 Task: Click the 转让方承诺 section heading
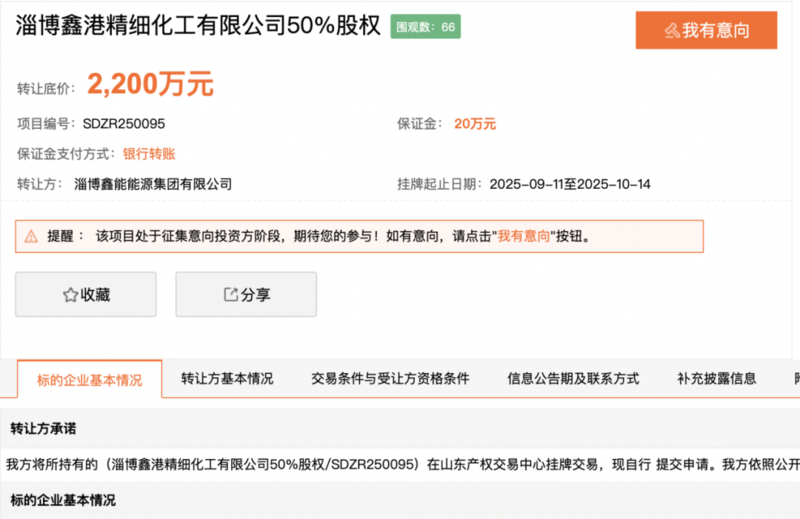pos(43,429)
